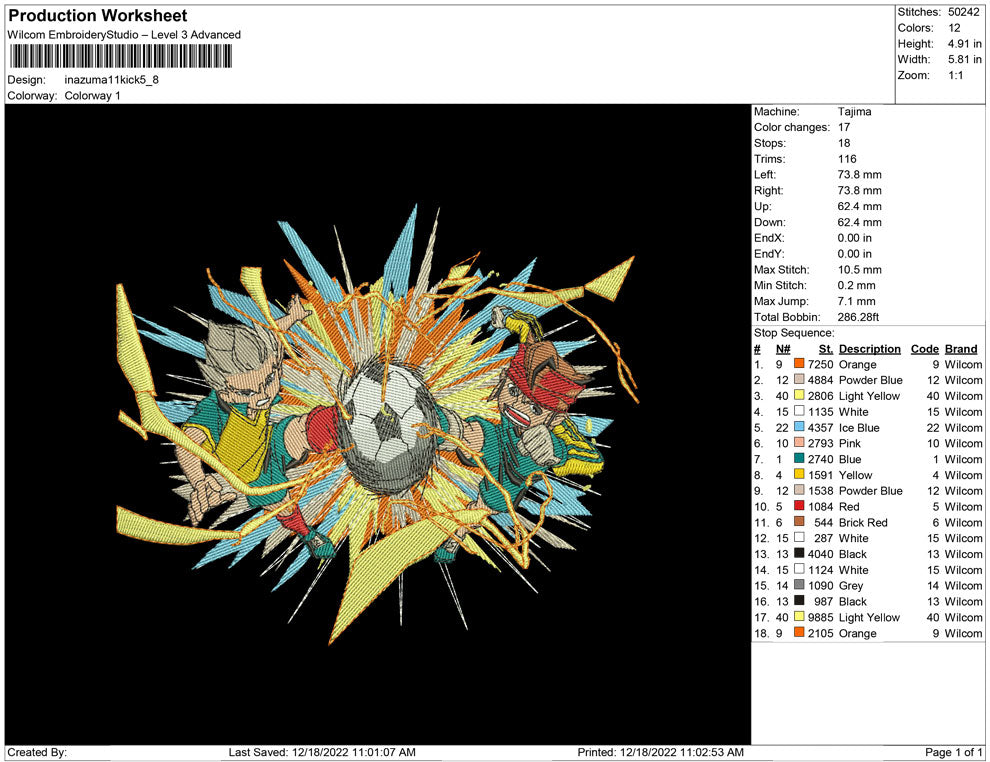Click the St. column header
The height and width of the screenshot is (762, 990).
(x=825, y=349)
